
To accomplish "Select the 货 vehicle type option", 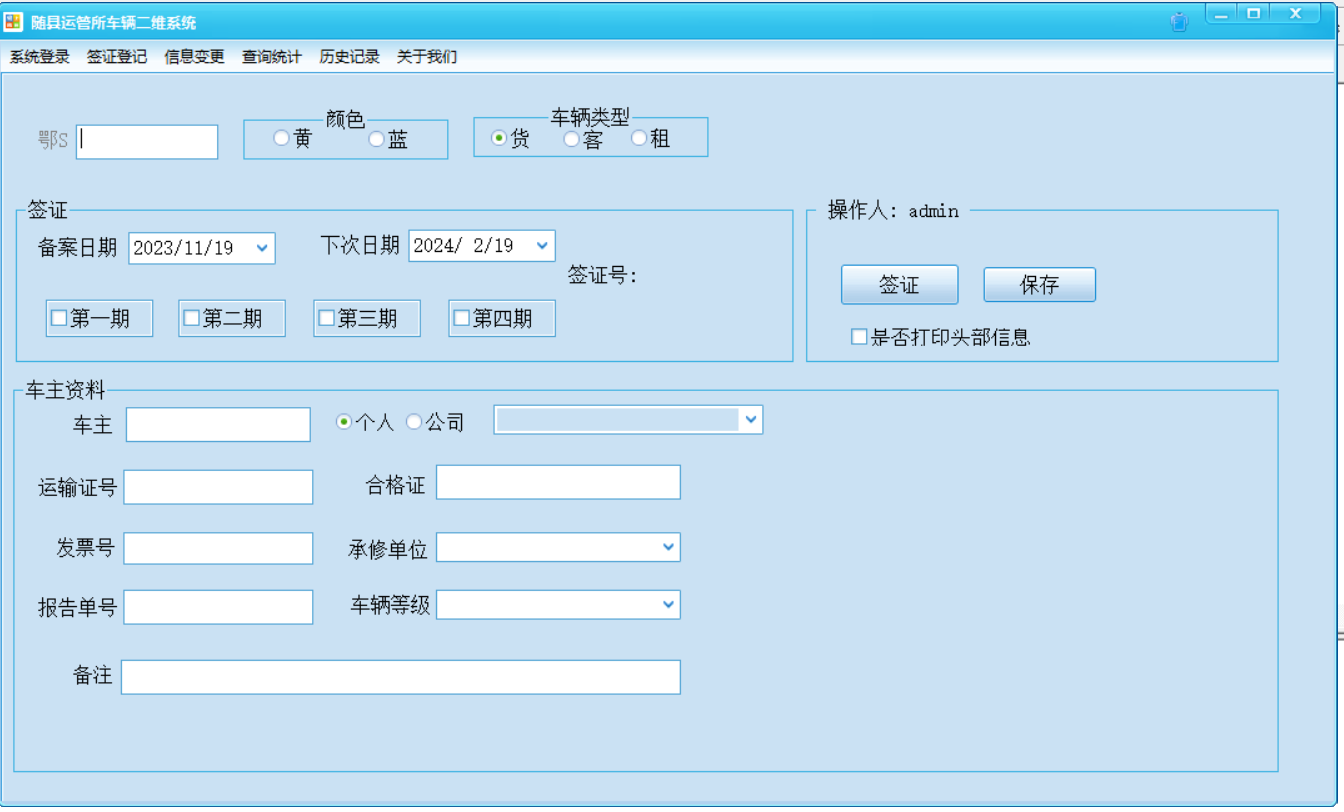I will tap(499, 139).
